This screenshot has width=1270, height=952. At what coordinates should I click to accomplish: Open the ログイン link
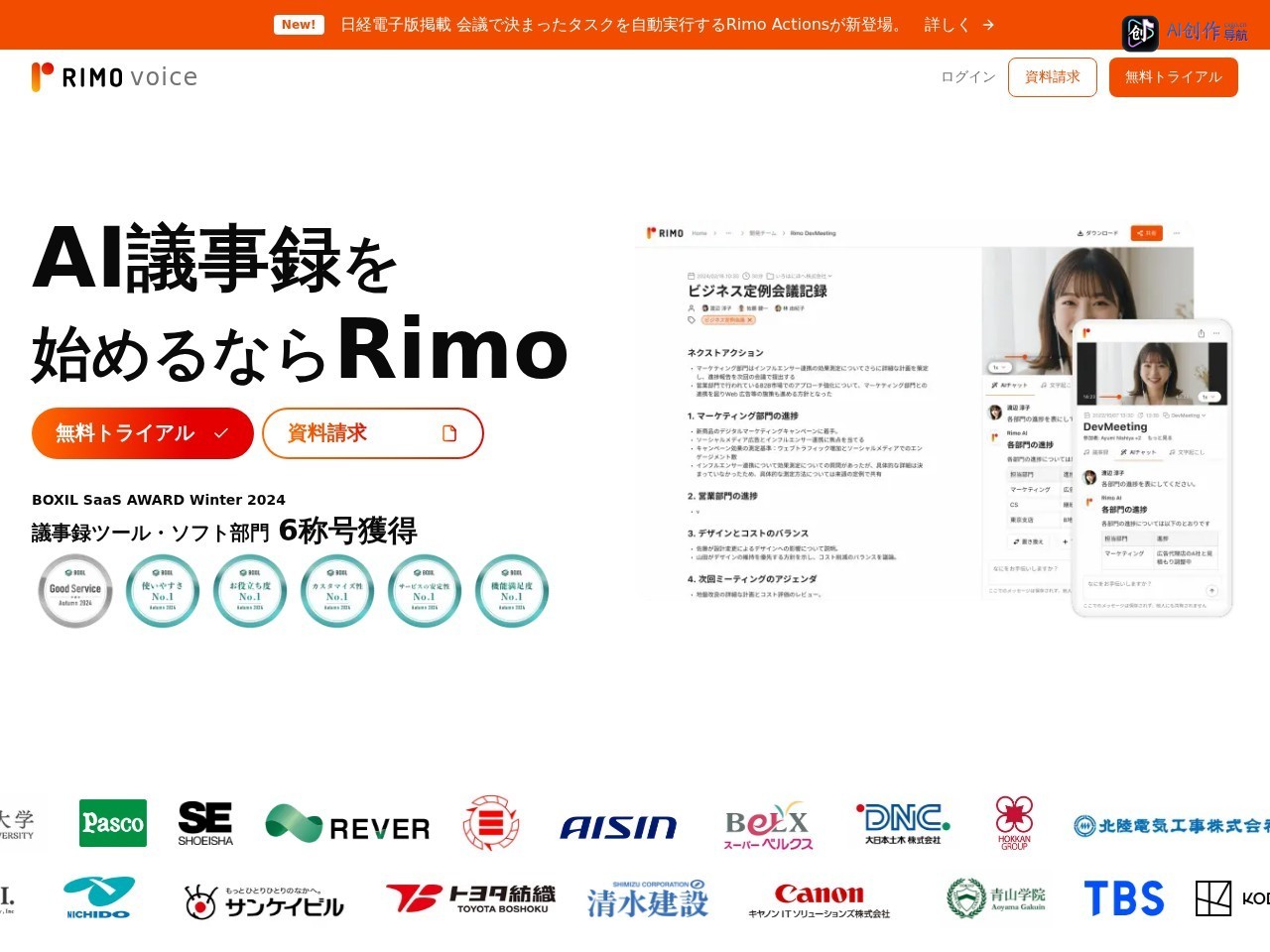coord(967,77)
